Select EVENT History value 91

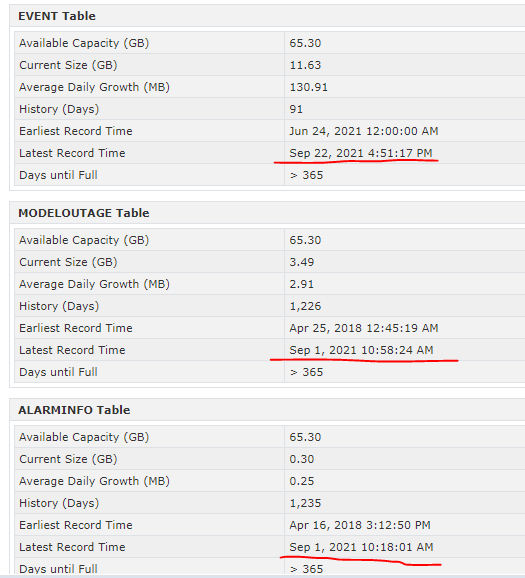pyautogui.click(x=296, y=109)
